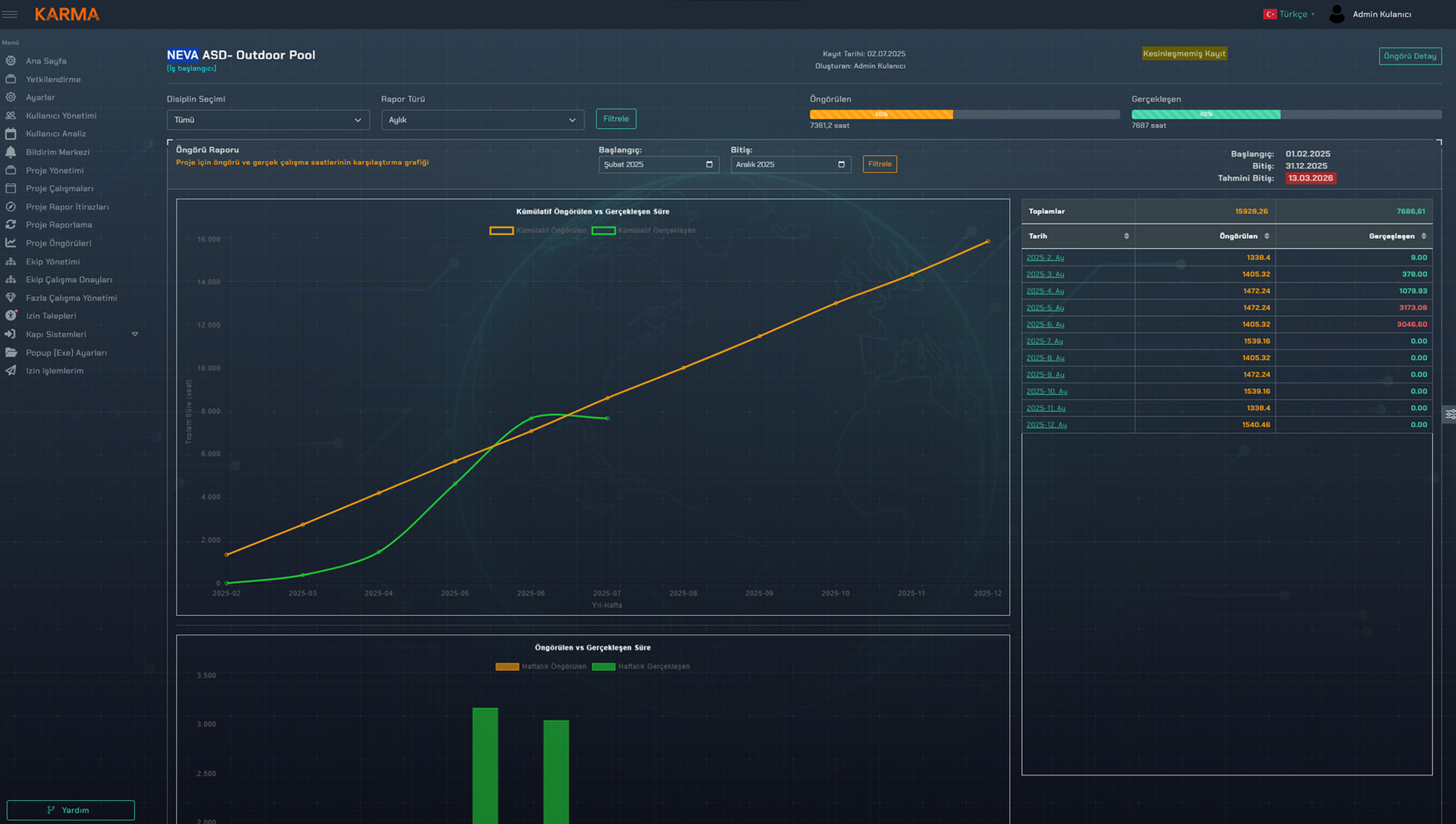Open the Disiplin Seçimi dropdown
Viewport: 1456px width, 824px height.
268,120
